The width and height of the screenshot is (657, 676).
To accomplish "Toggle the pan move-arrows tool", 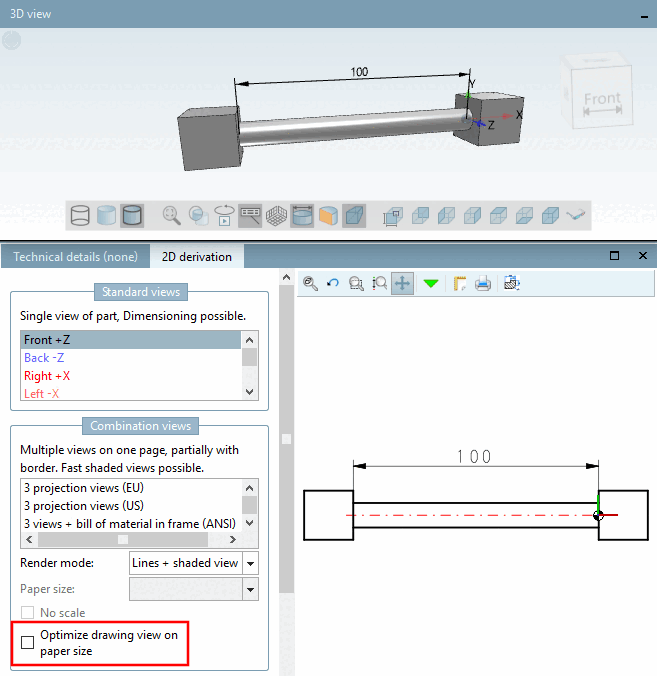I will pyautogui.click(x=403, y=283).
